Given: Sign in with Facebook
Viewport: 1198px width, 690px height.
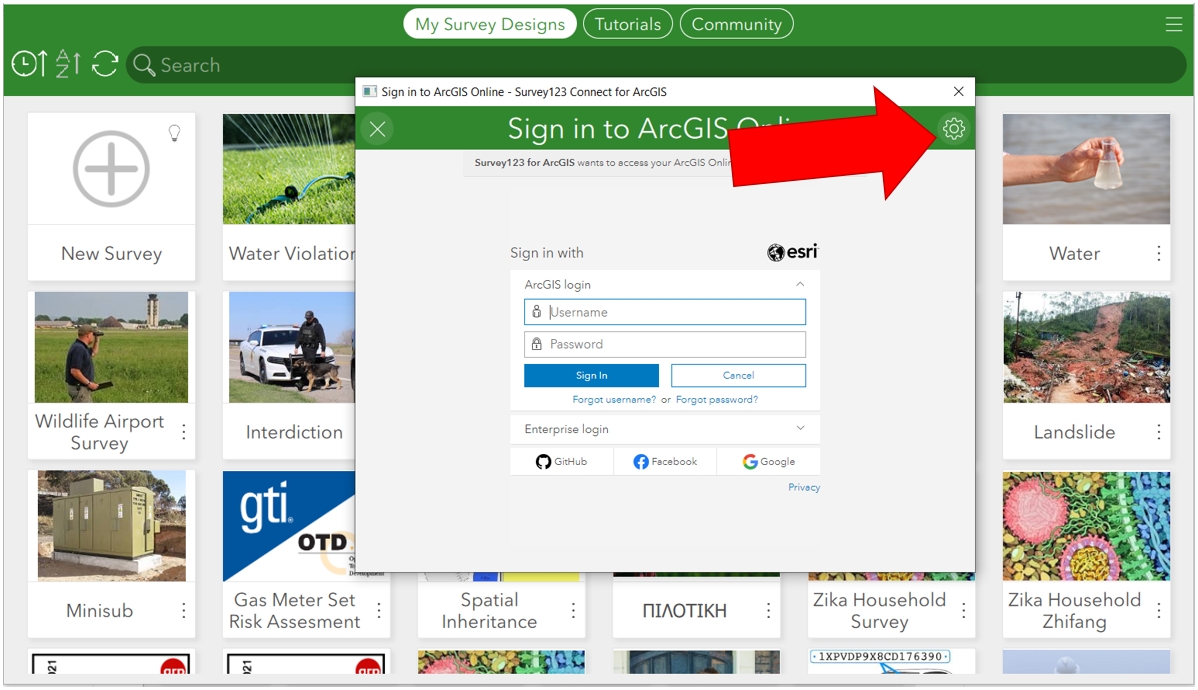Looking at the screenshot, I should point(665,462).
